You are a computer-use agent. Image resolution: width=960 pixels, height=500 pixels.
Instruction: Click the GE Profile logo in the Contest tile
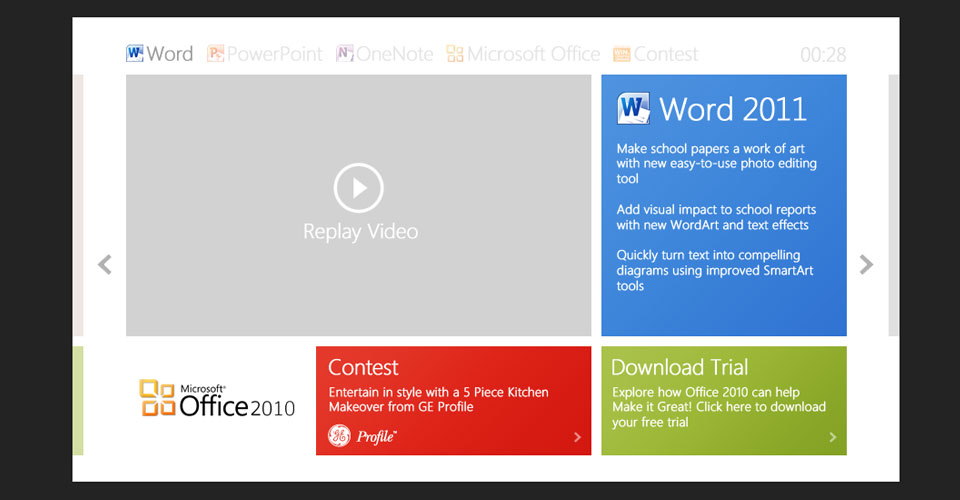[362, 436]
